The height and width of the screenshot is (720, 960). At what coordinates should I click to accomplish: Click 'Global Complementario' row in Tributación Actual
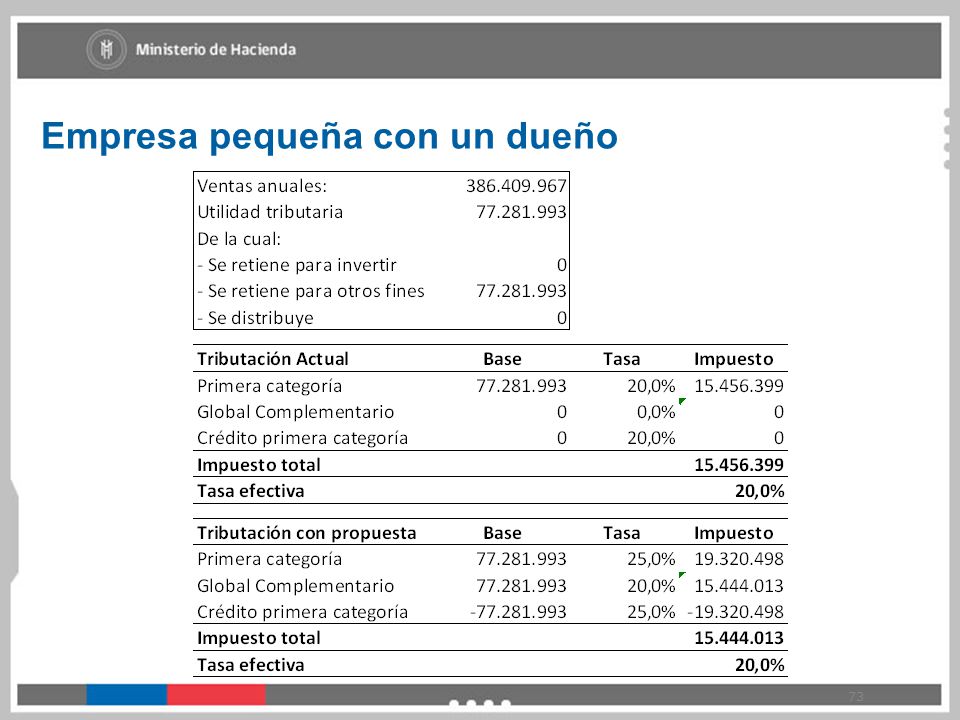(295, 412)
